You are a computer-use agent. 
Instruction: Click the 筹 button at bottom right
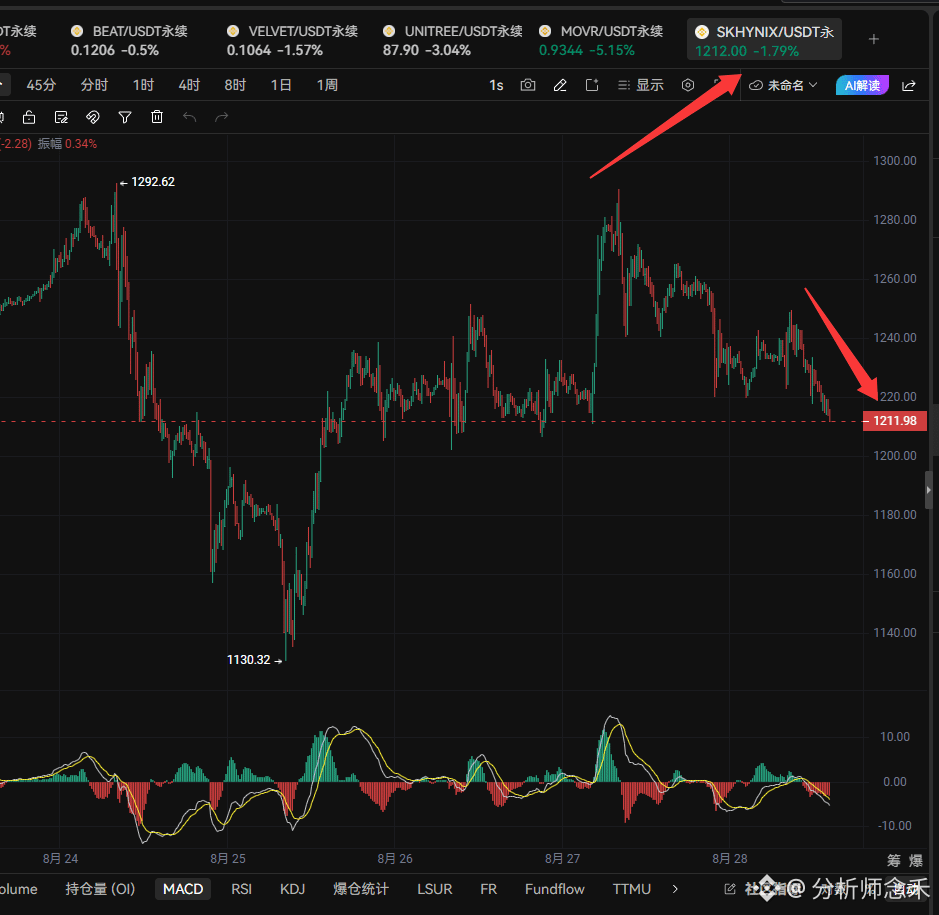[x=893, y=861]
